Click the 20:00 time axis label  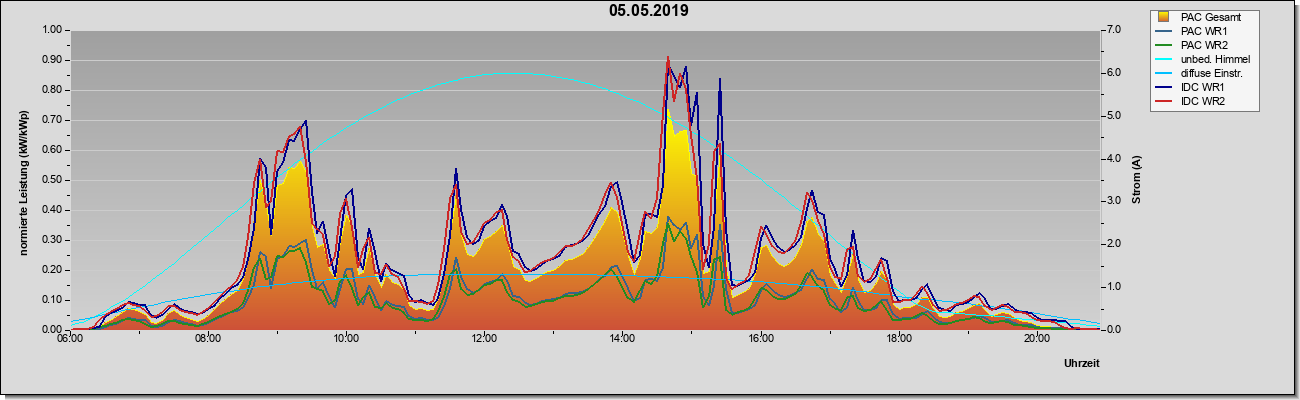pos(1036,338)
